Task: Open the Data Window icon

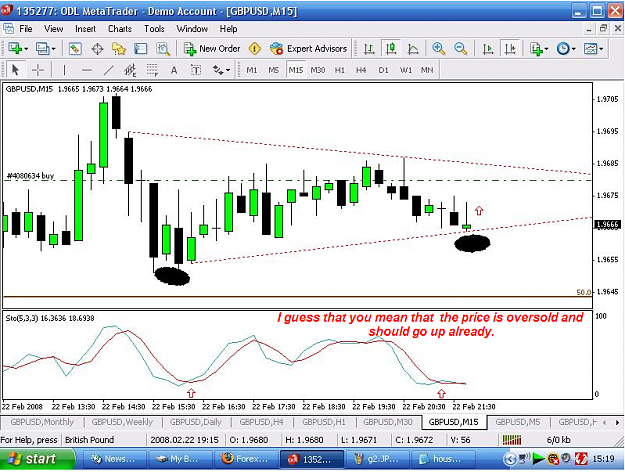Action: point(97,49)
